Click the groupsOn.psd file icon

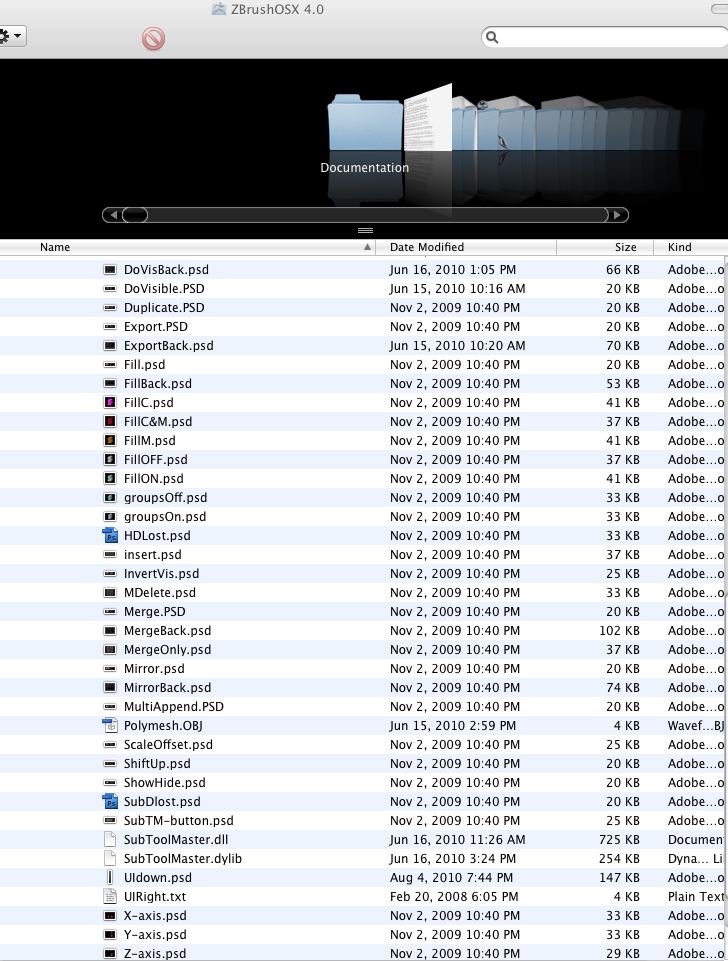pyautogui.click(x=110, y=517)
